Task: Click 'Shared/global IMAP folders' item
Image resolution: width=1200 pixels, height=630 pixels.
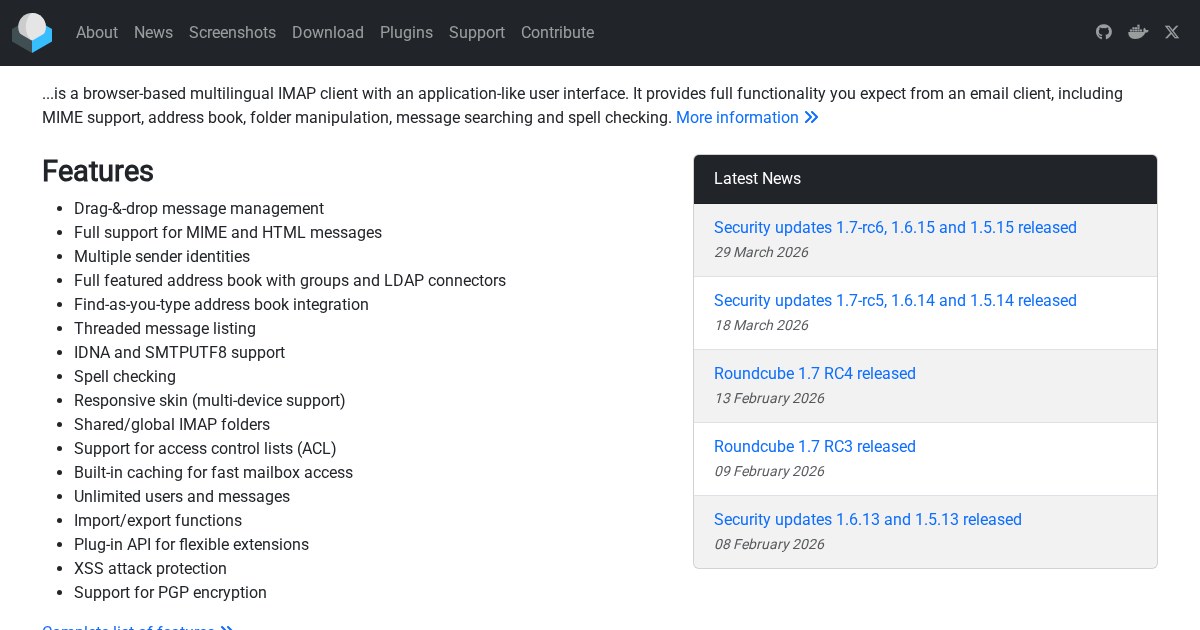Action: (x=172, y=425)
